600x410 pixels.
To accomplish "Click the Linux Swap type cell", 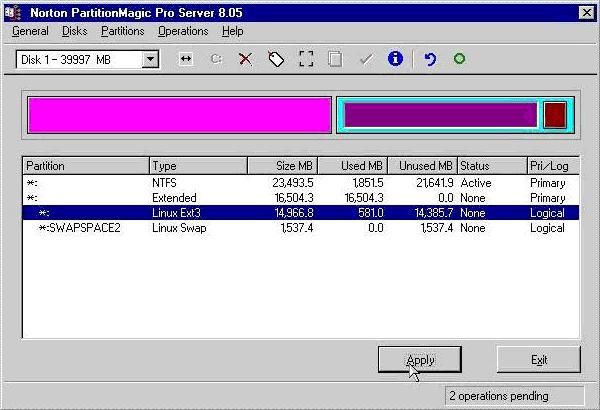I will 179,228.
